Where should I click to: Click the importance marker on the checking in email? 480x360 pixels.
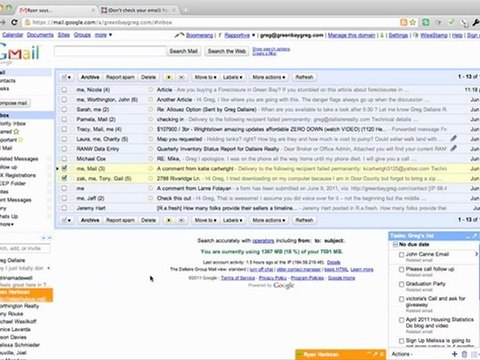[150, 119]
